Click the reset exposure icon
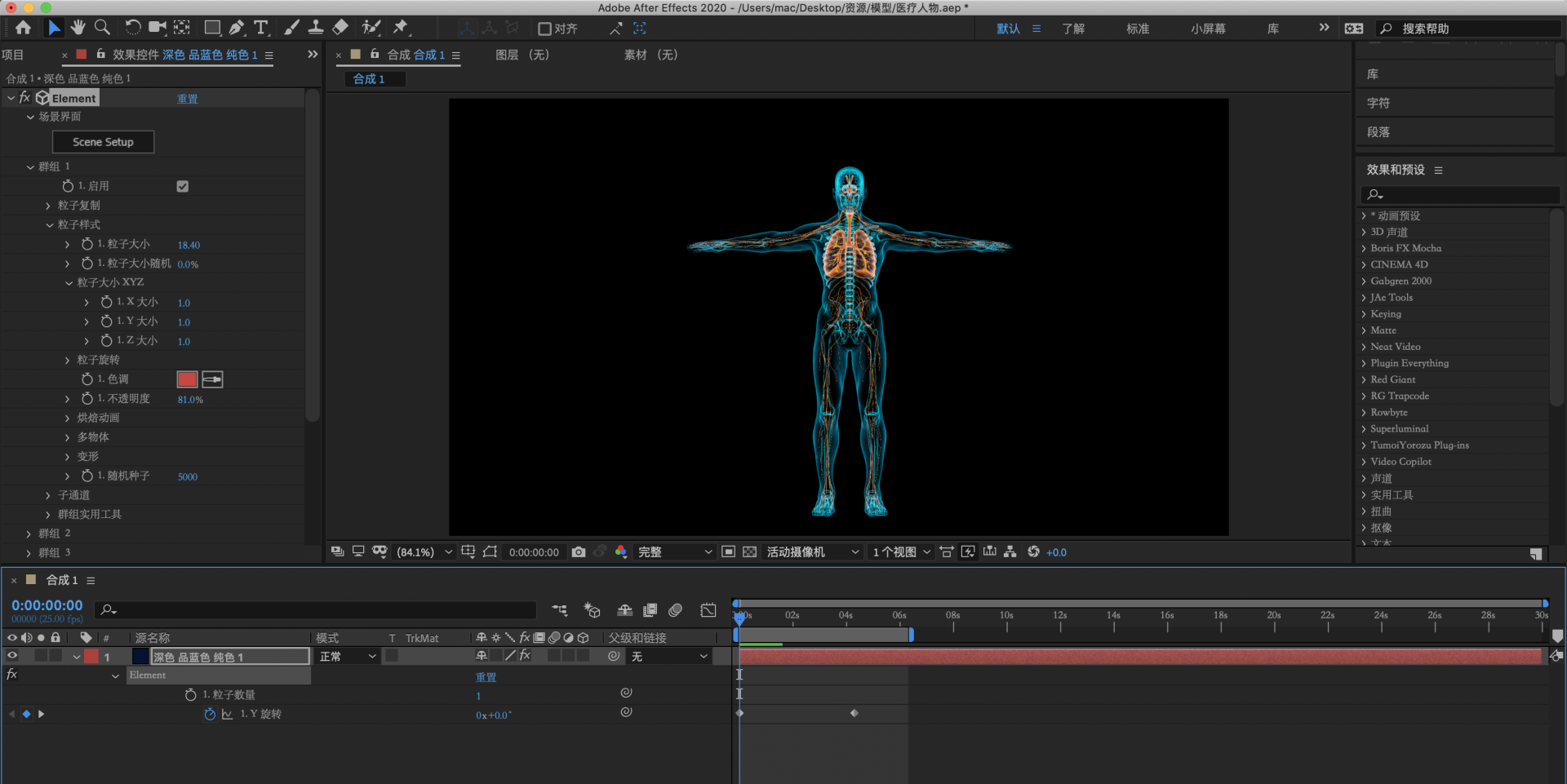This screenshot has height=784, width=1567. click(x=1033, y=552)
